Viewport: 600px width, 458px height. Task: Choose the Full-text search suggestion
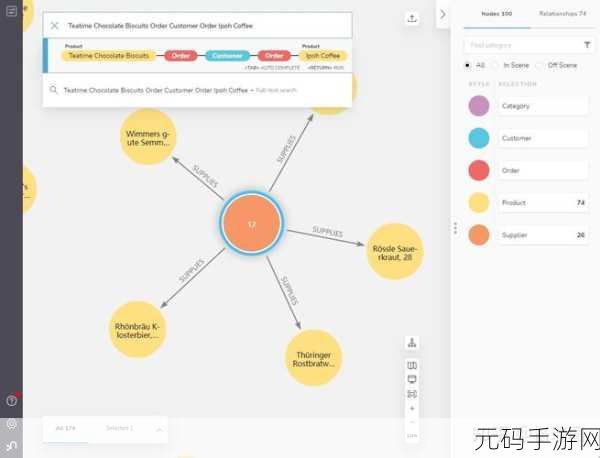click(x=197, y=90)
